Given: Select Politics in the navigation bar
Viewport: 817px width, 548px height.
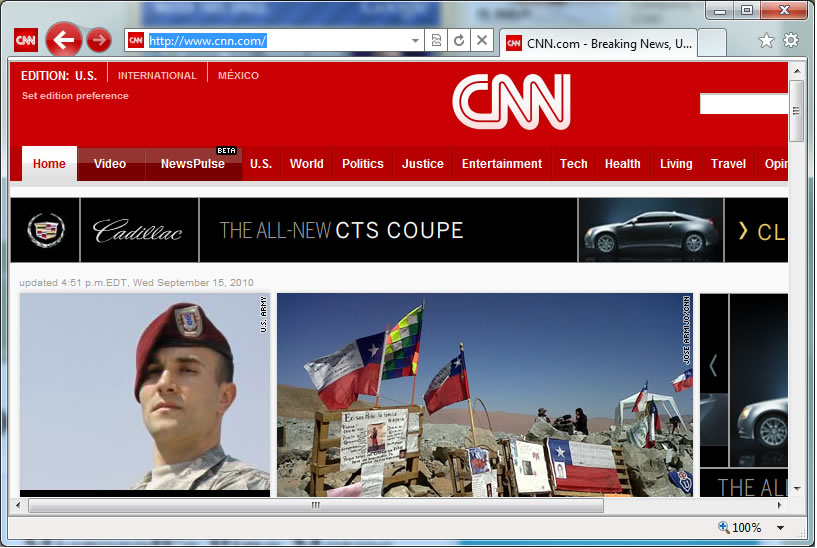Looking at the screenshot, I should coord(362,164).
